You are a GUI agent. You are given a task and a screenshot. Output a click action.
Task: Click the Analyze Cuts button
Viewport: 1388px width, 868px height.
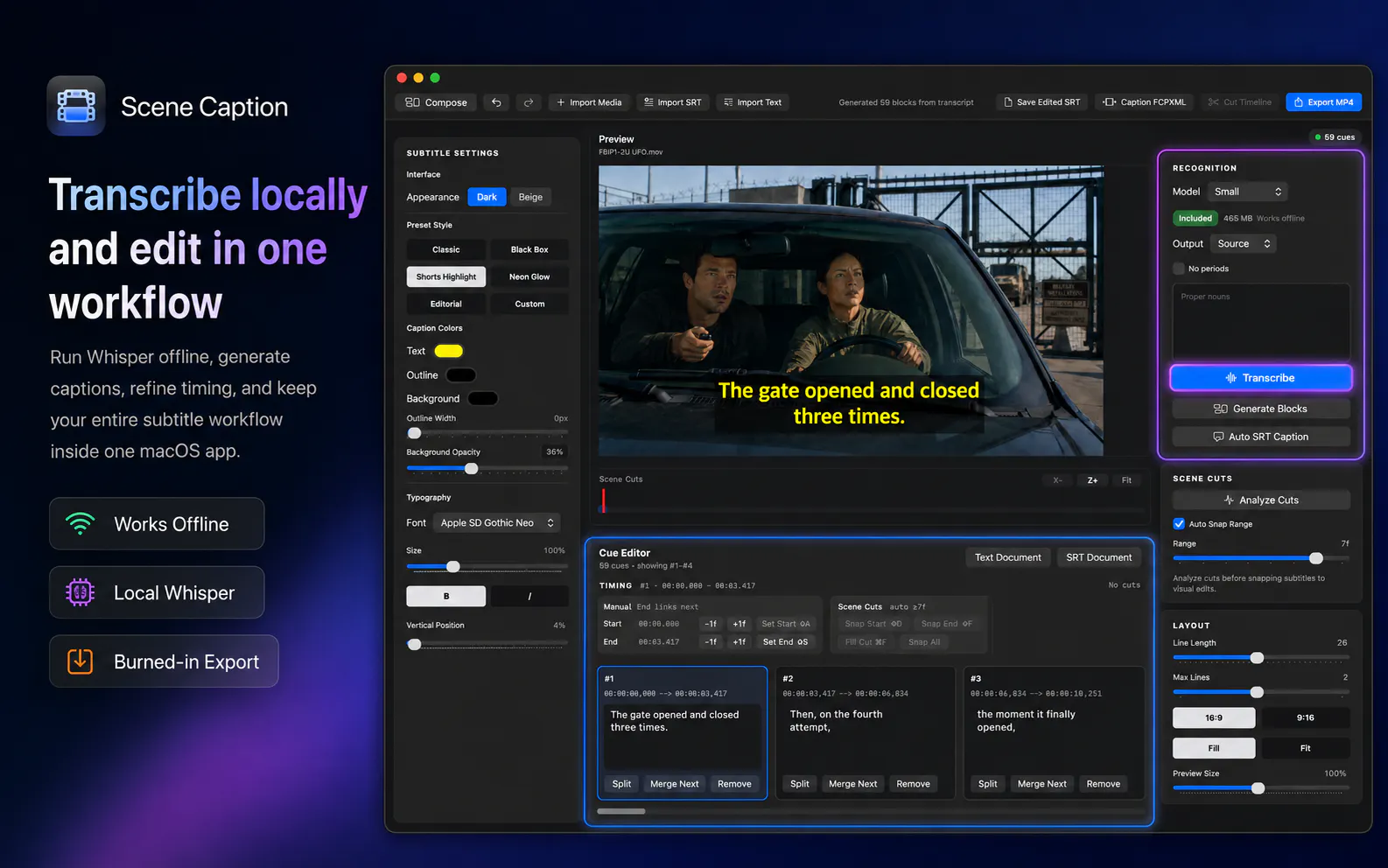[1261, 500]
